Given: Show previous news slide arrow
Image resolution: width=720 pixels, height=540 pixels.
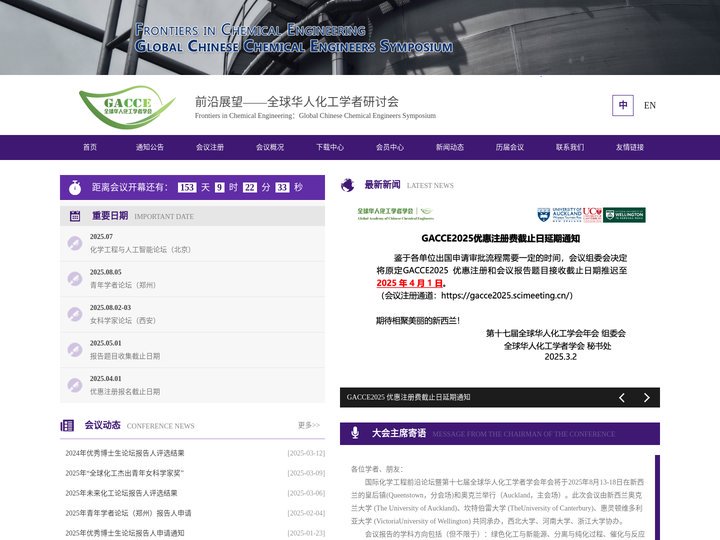Looking at the screenshot, I should tap(622, 398).
